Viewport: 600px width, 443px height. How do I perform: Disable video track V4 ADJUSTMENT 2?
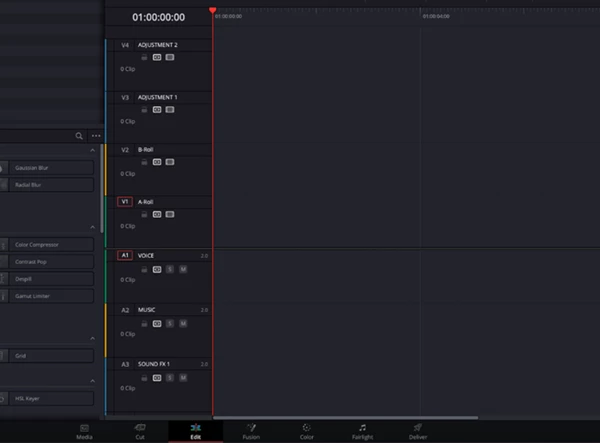coord(170,57)
